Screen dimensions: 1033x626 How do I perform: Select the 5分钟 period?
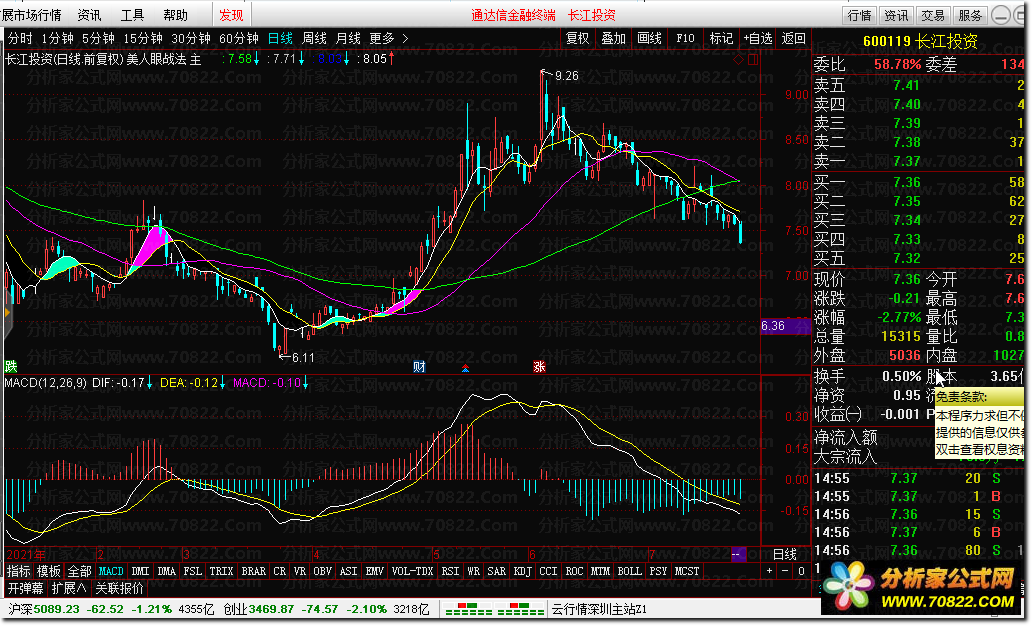pos(98,39)
